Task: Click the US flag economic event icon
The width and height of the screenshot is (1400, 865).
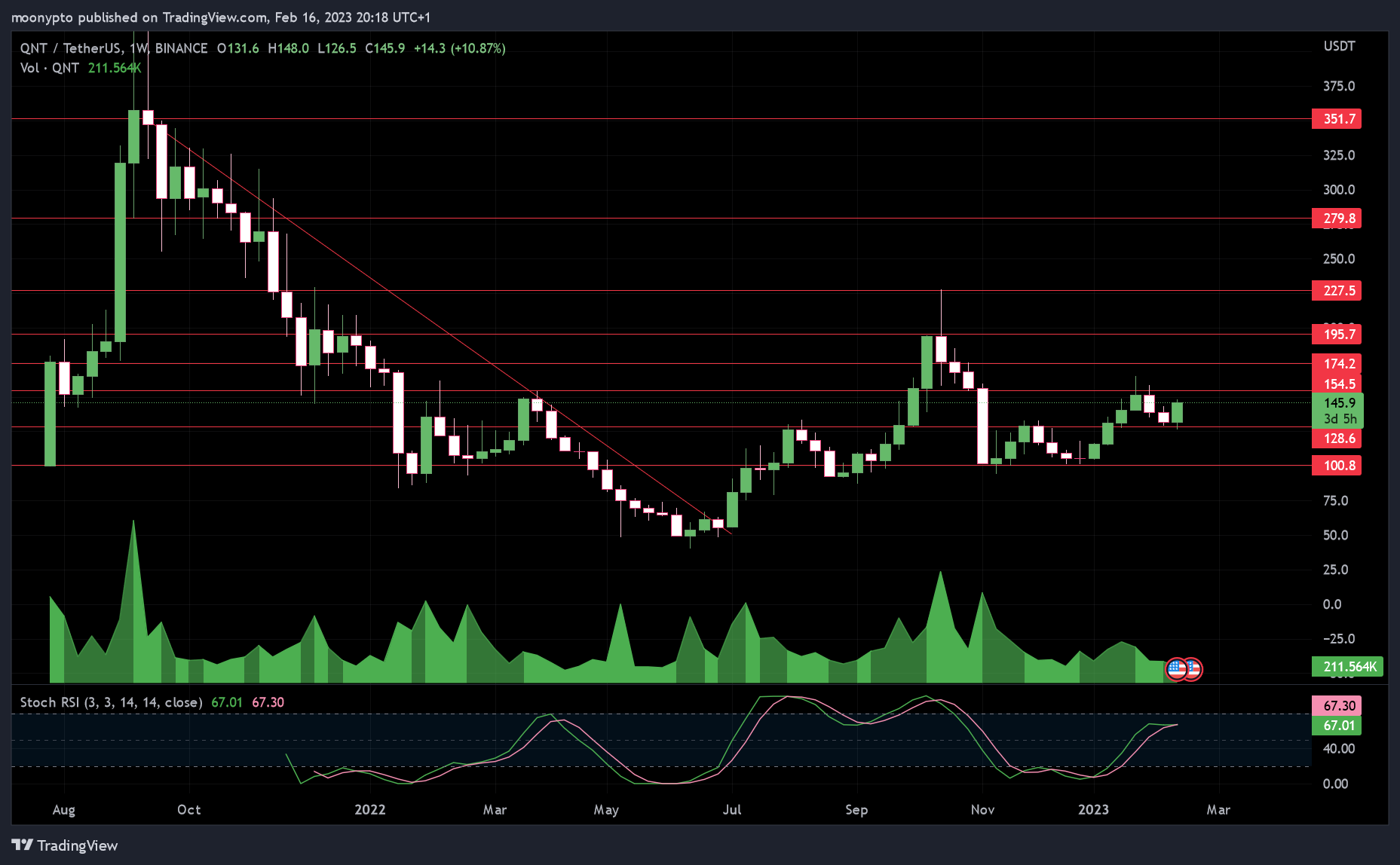Action: point(1177,668)
